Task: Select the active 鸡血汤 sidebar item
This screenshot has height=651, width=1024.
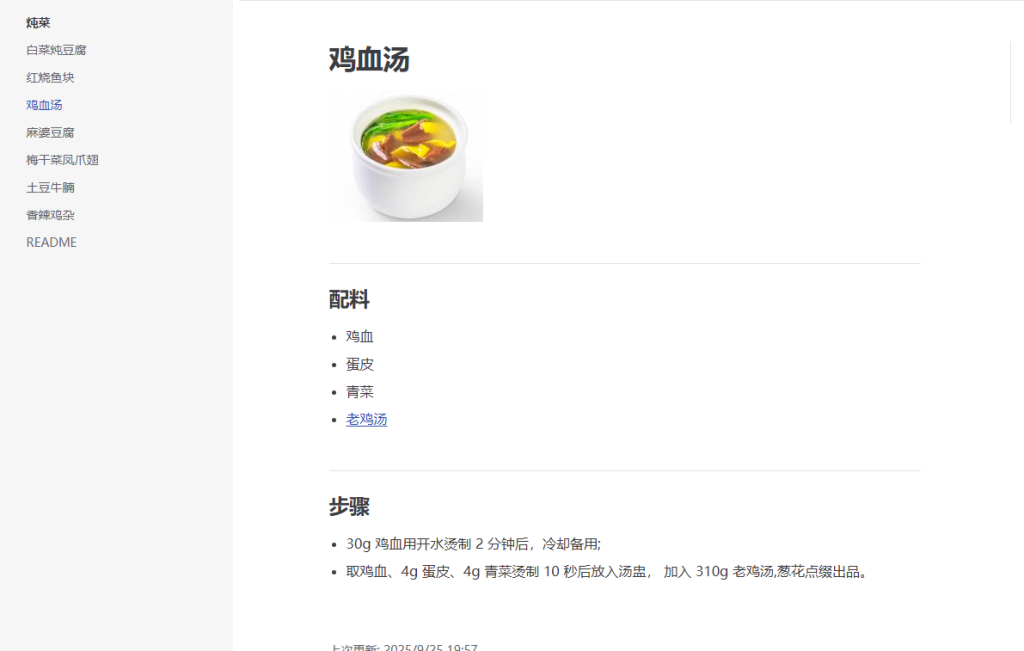Action: (44, 105)
